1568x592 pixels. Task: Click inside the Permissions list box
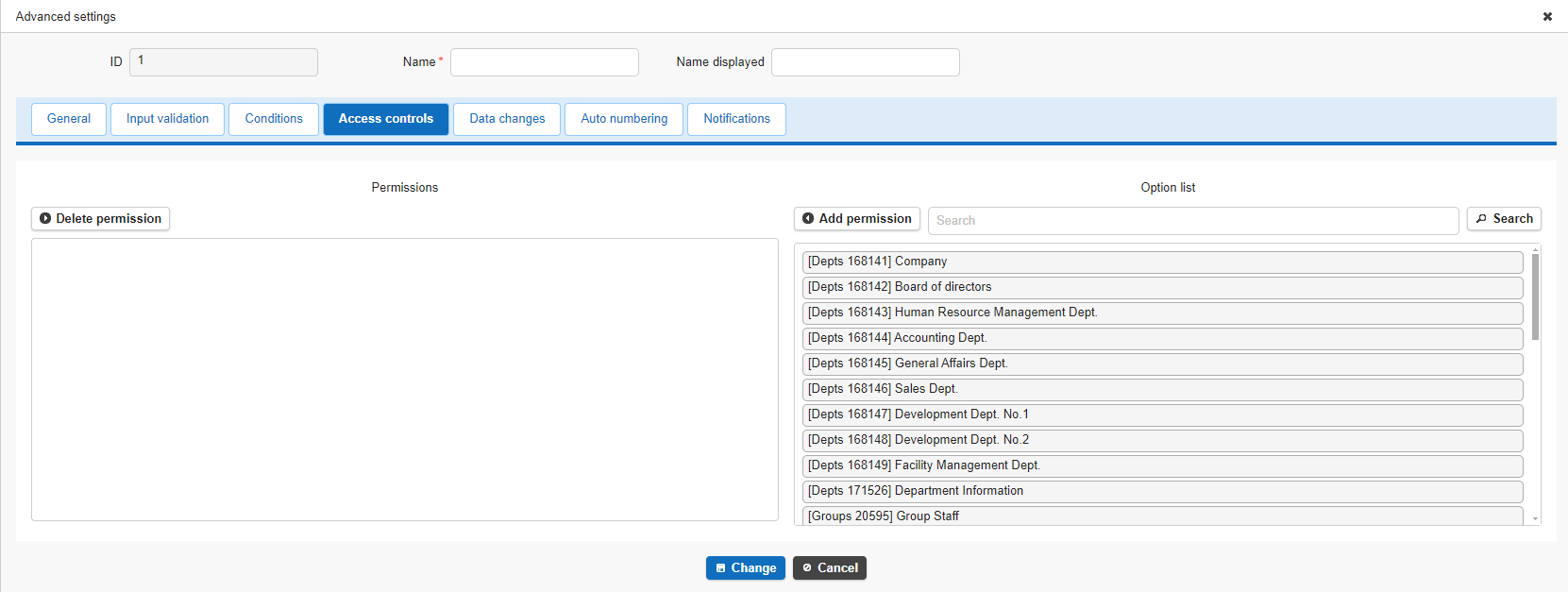[x=405, y=380]
